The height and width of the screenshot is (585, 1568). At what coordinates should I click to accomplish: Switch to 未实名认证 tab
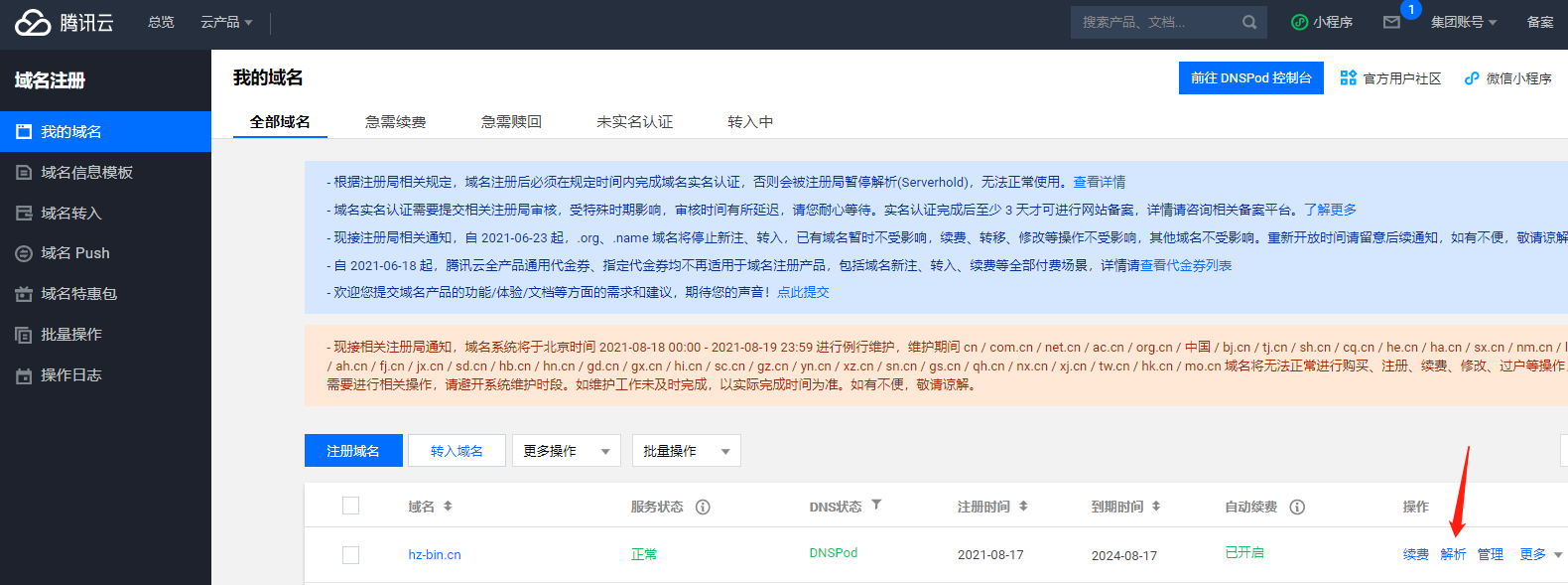[x=634, y=121]
